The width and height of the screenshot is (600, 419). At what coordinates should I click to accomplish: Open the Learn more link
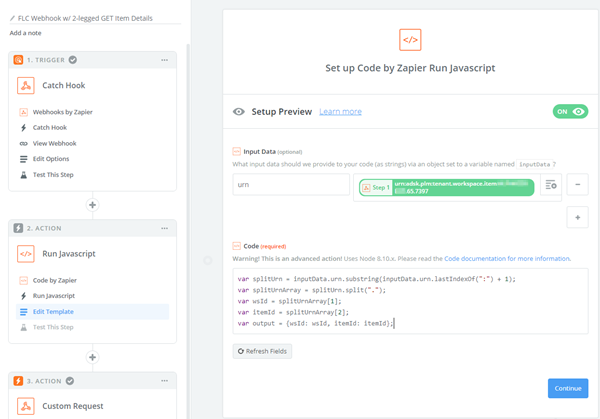click(340, 112)
